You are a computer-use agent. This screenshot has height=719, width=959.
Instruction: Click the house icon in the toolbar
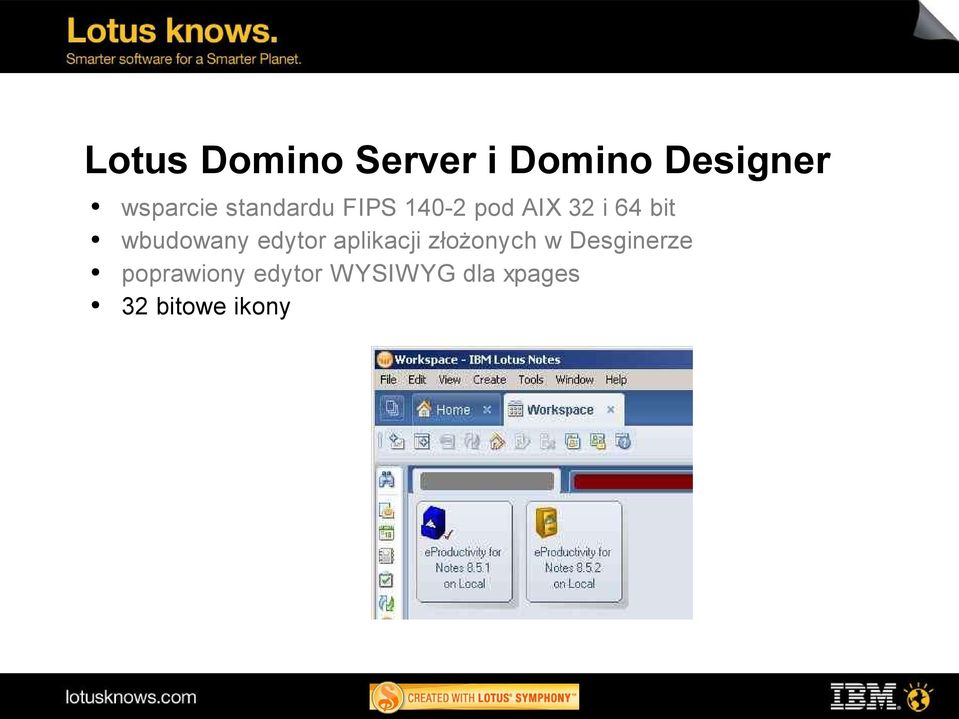pos(497,441)
